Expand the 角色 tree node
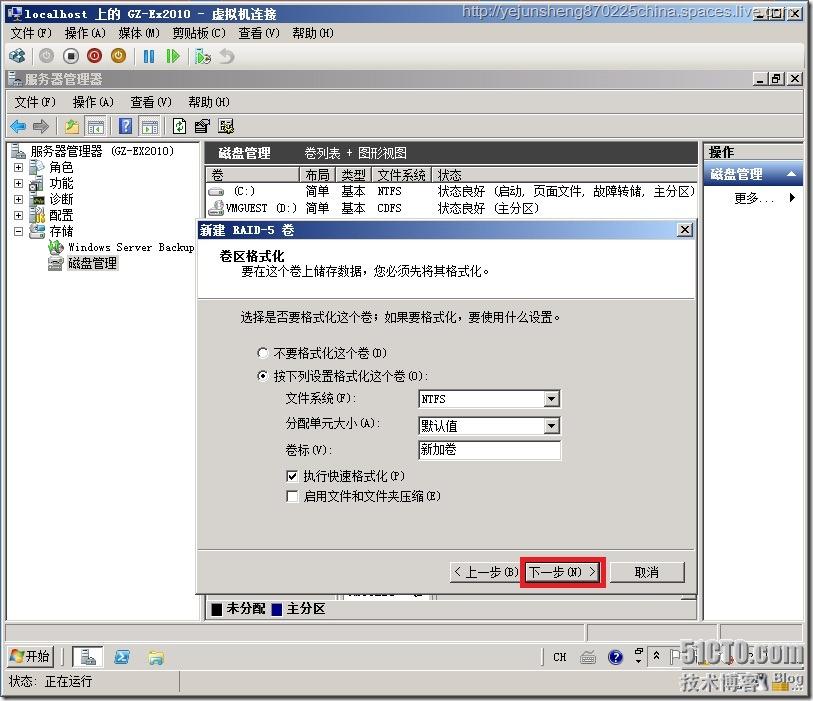The image size is (813, 701). 18,167
